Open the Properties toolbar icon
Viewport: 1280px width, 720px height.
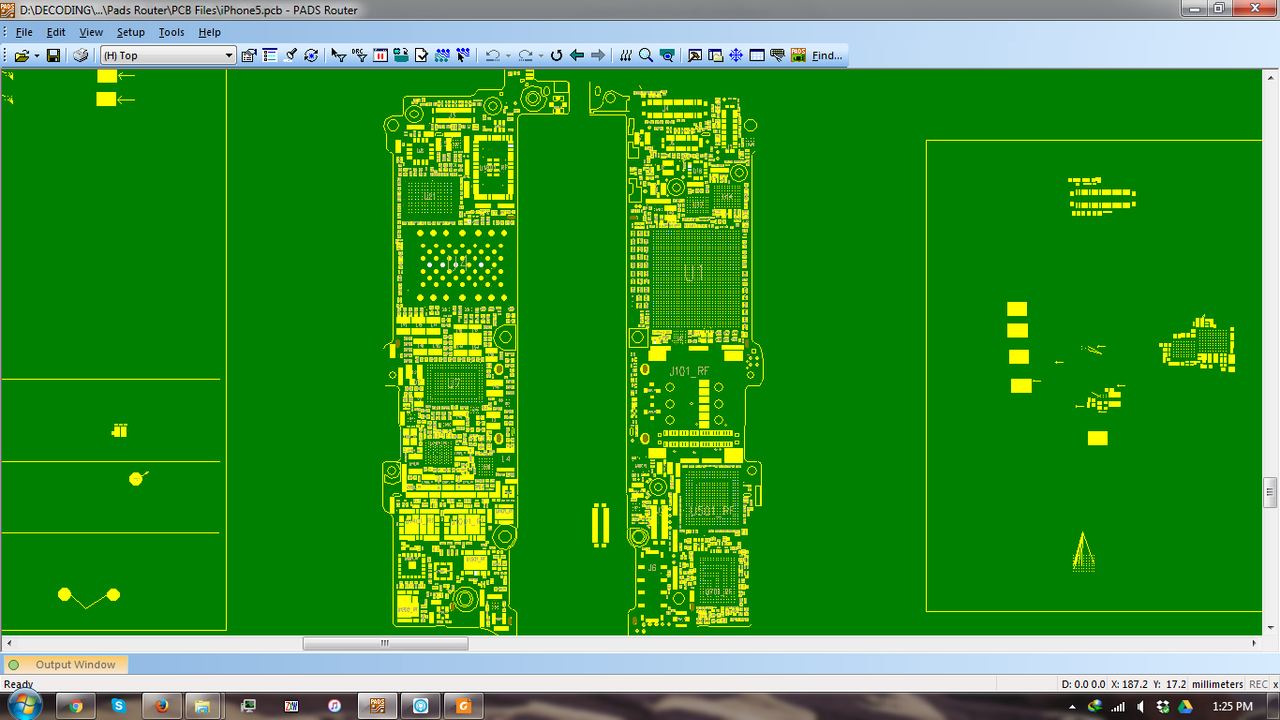pyautogui.click(x=249, y=56)
